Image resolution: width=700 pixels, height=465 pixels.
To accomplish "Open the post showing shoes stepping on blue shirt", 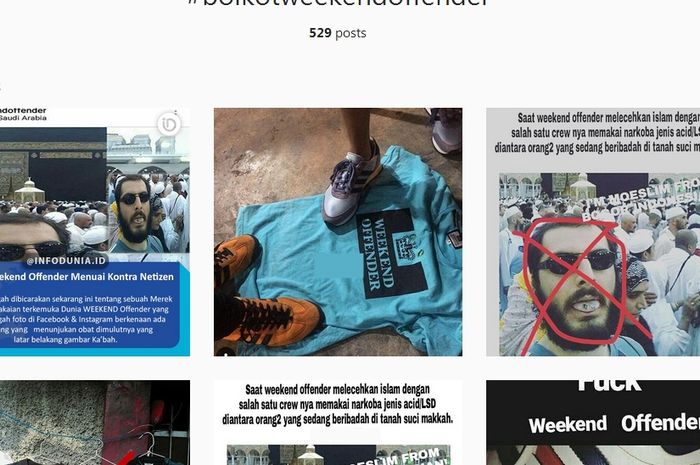I will [338, 232].
